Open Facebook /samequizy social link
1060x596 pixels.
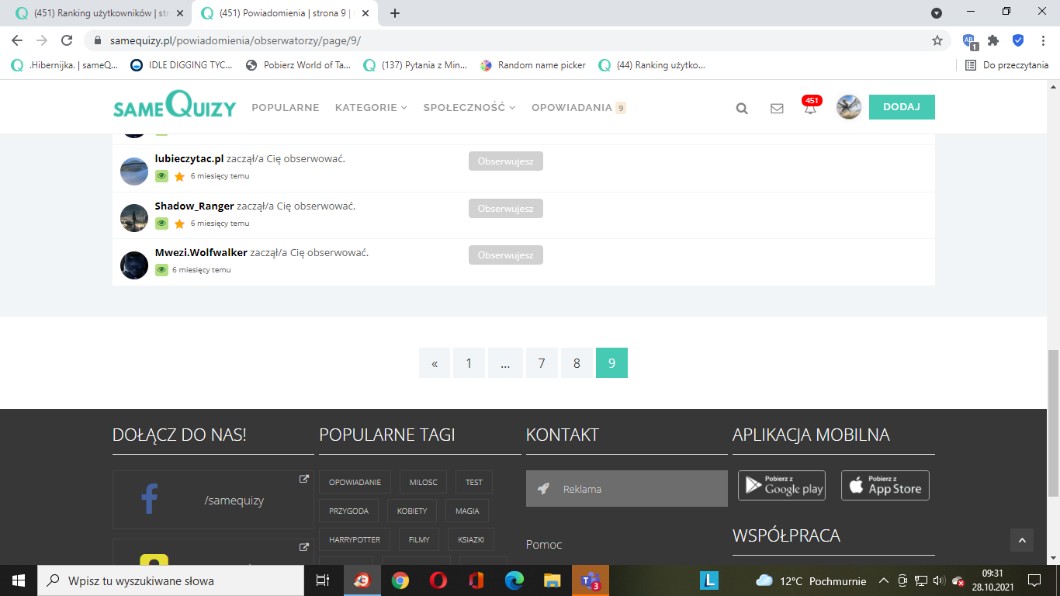(x=213, y=500)
